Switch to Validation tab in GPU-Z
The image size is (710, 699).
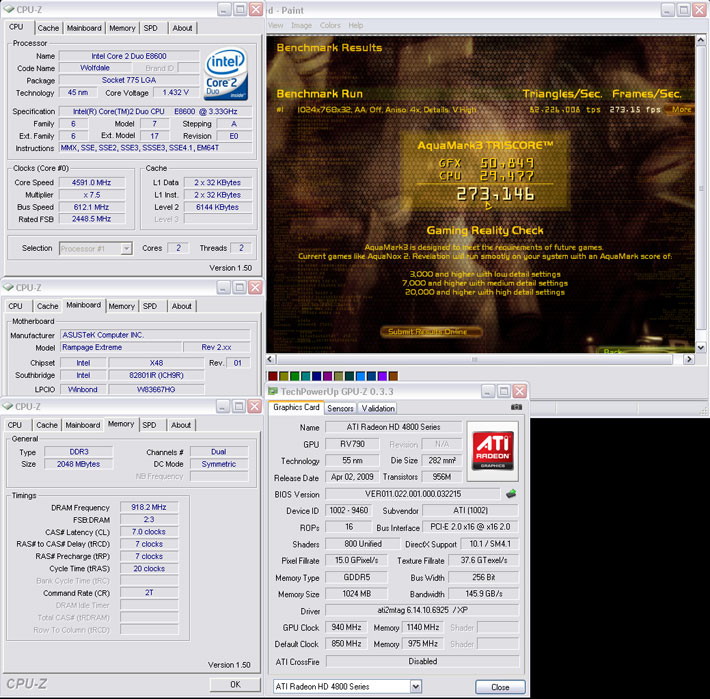point(378,408)
